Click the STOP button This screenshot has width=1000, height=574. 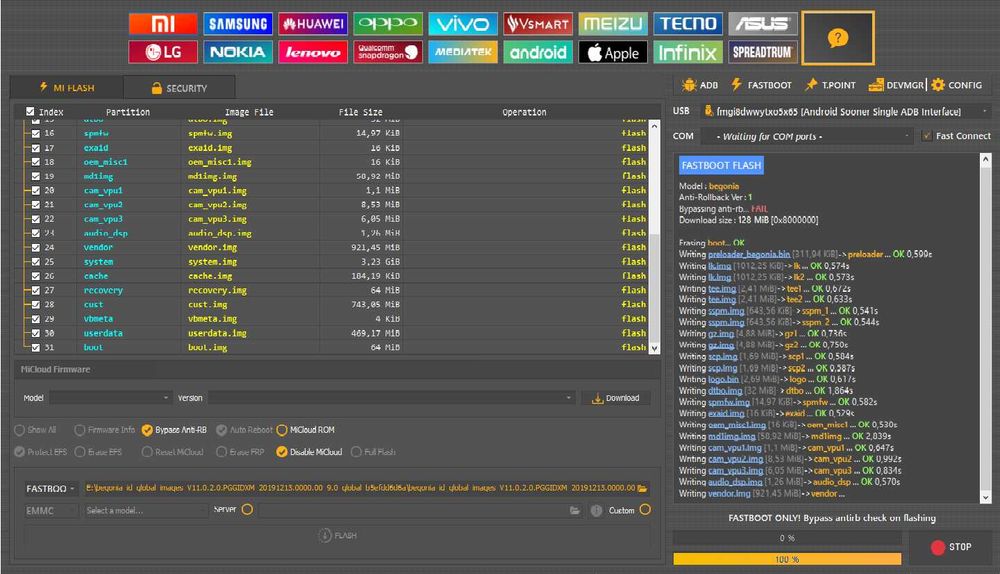(x=951, y=547)
